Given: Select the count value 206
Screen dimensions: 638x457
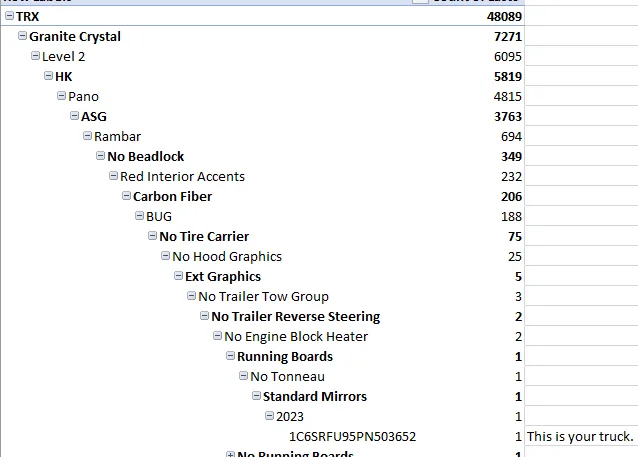Looking at the screenshot, I should 511,197.
